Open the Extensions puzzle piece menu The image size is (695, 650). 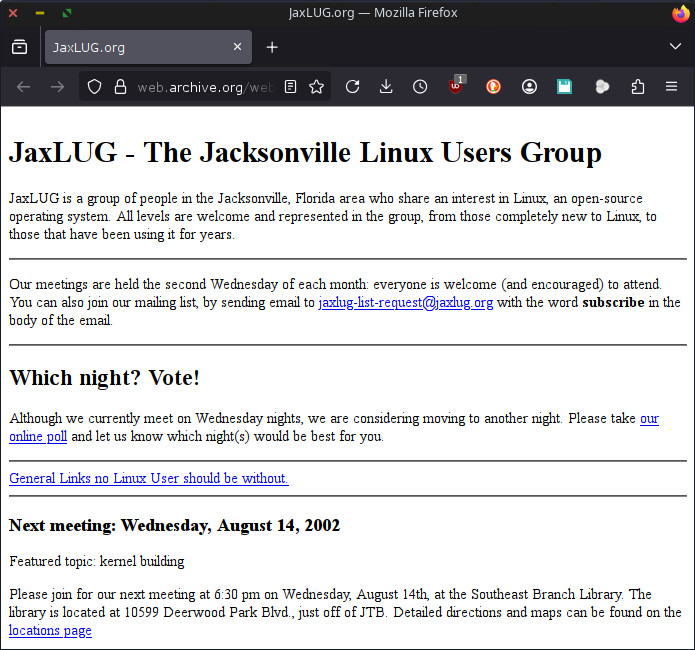pos(637,86)
